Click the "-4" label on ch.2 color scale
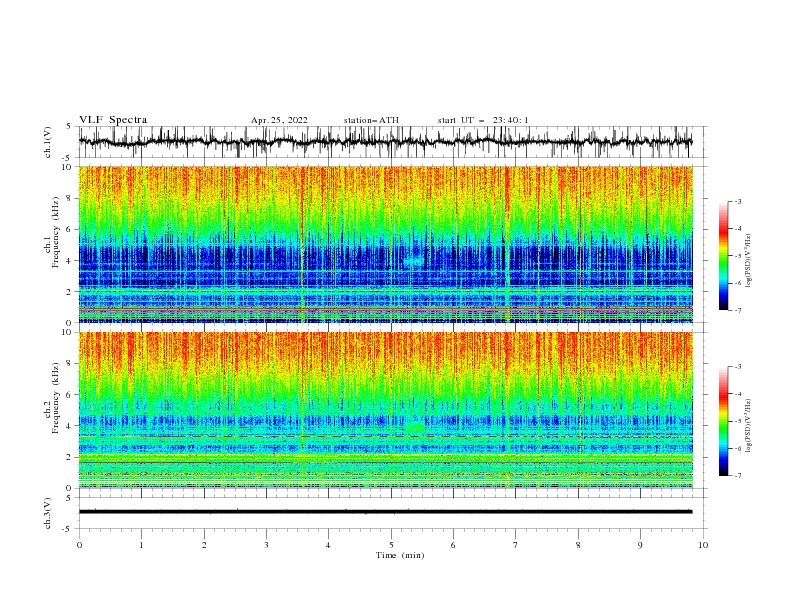Viewport: 792px width, 612px height. tap(738, 394)
